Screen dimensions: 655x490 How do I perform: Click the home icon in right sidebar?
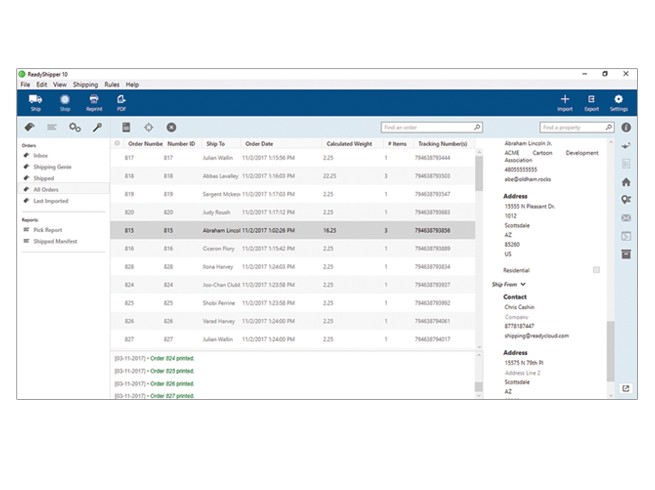626,182
